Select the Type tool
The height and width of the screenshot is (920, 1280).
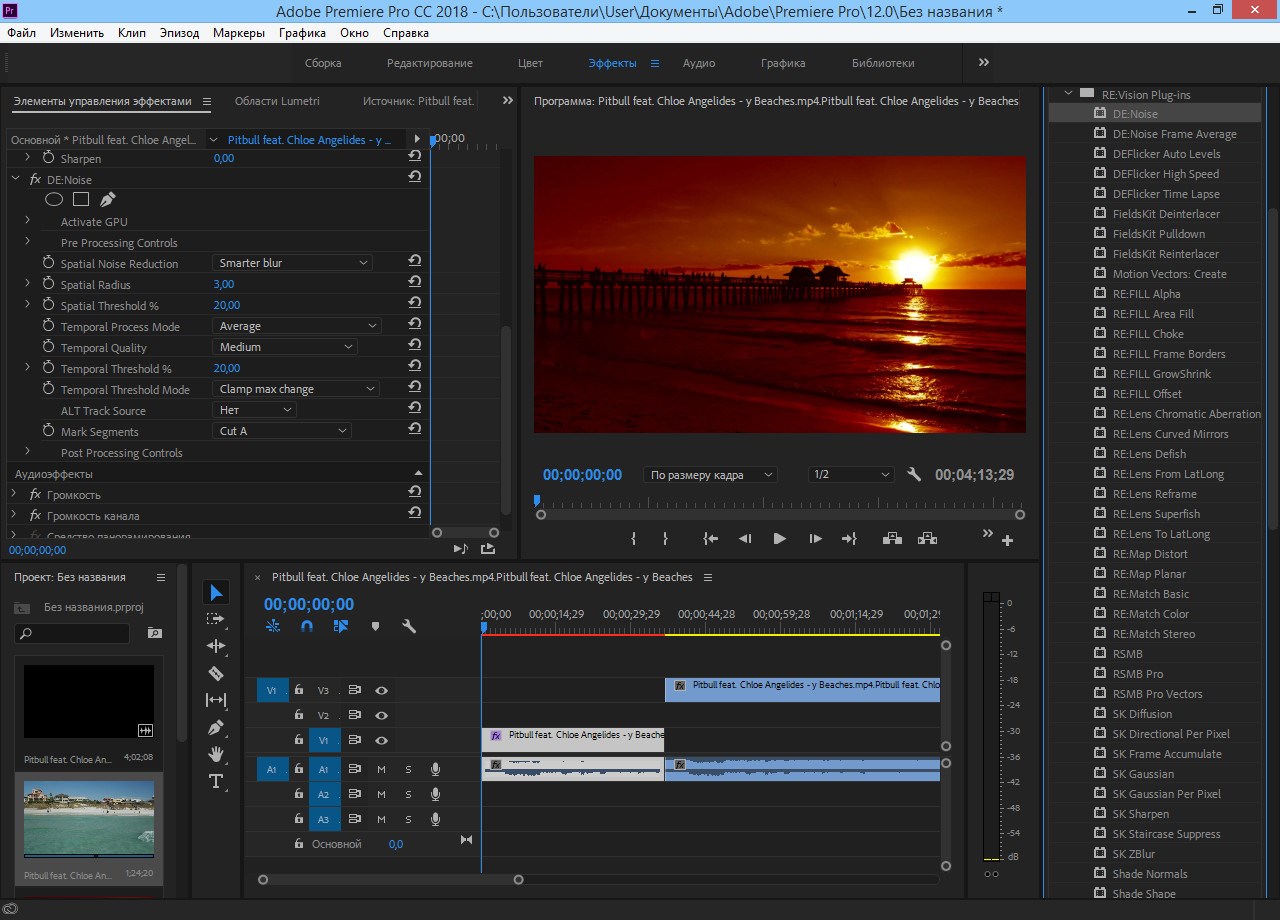216,781
